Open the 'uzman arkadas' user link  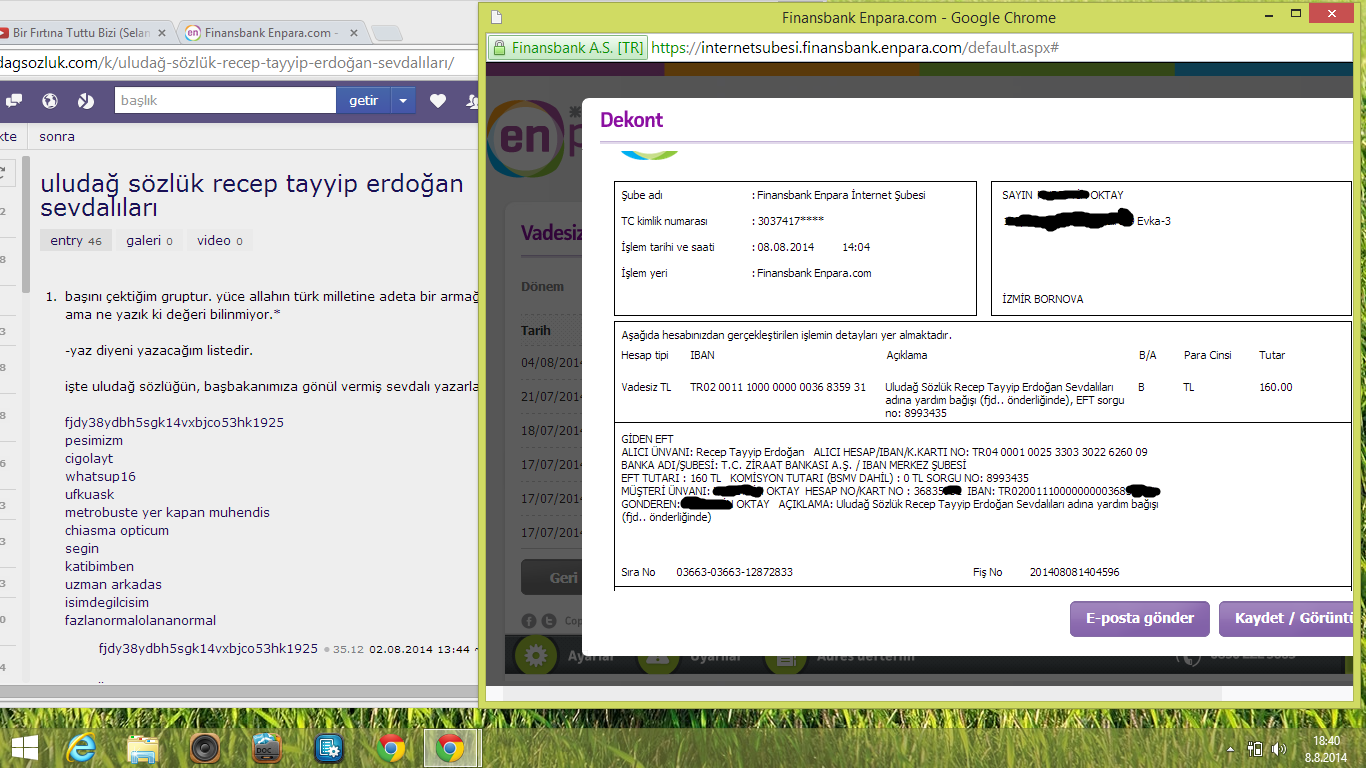[x=113, y=584]
